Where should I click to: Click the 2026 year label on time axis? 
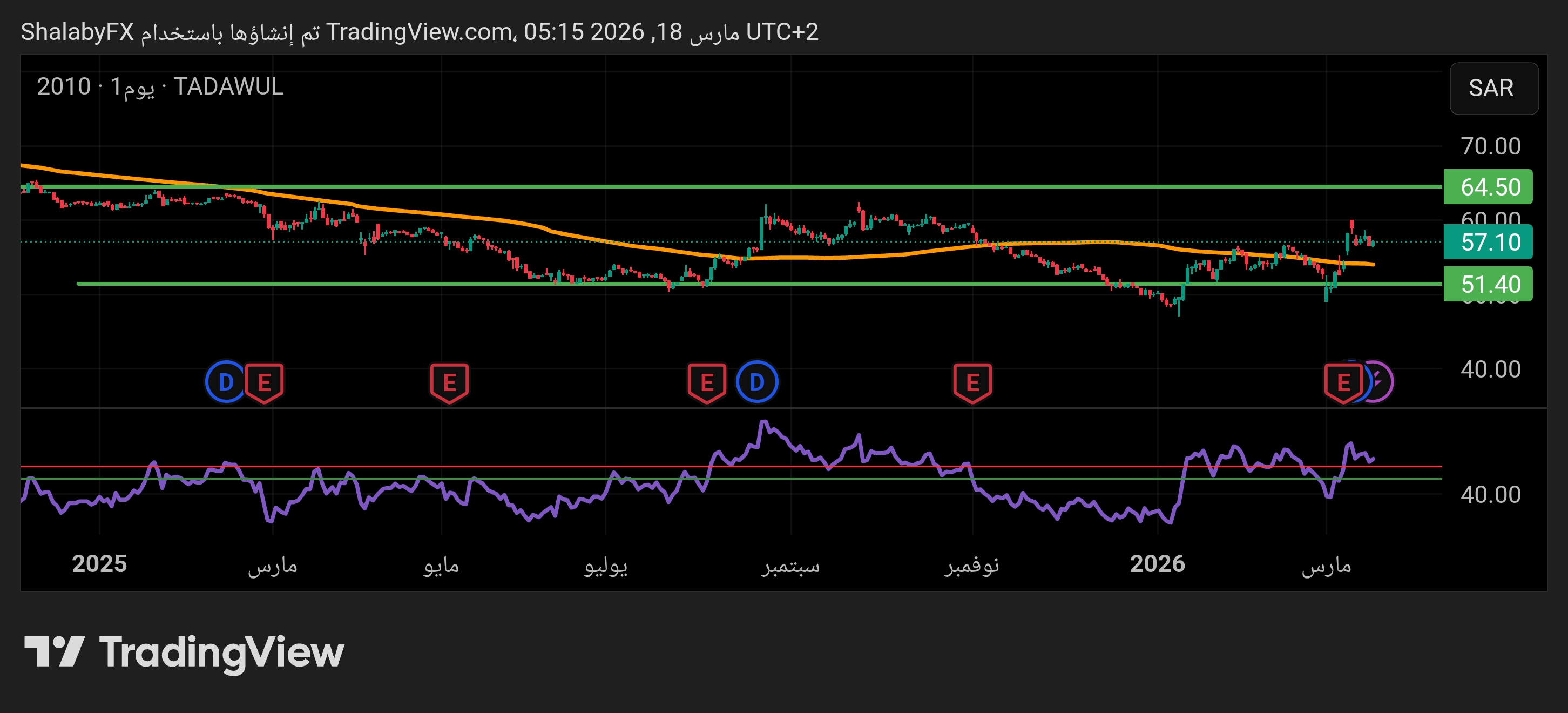[x=1157, y=564]
